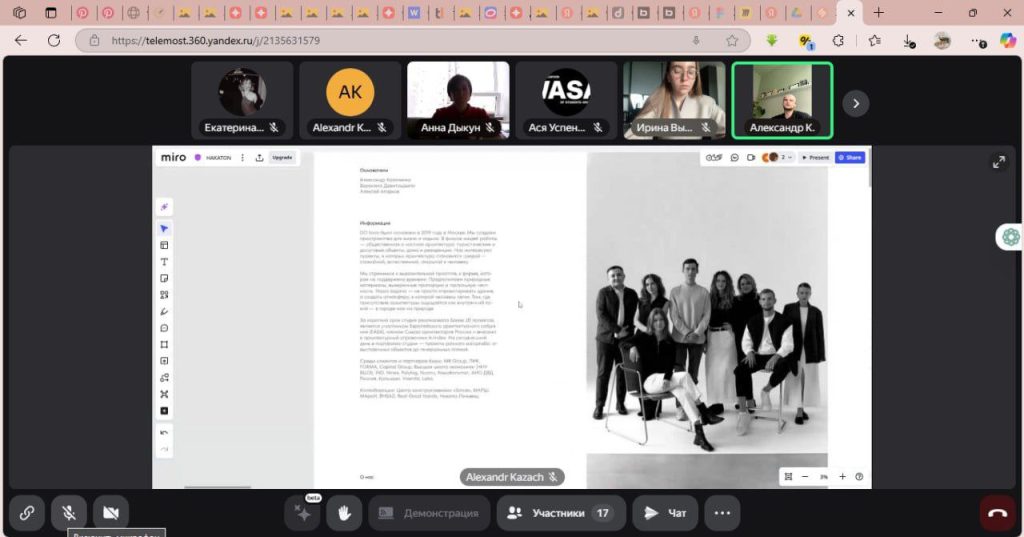Click the Miro Present button
The image size is (1024, 537).
coord(816,158)
